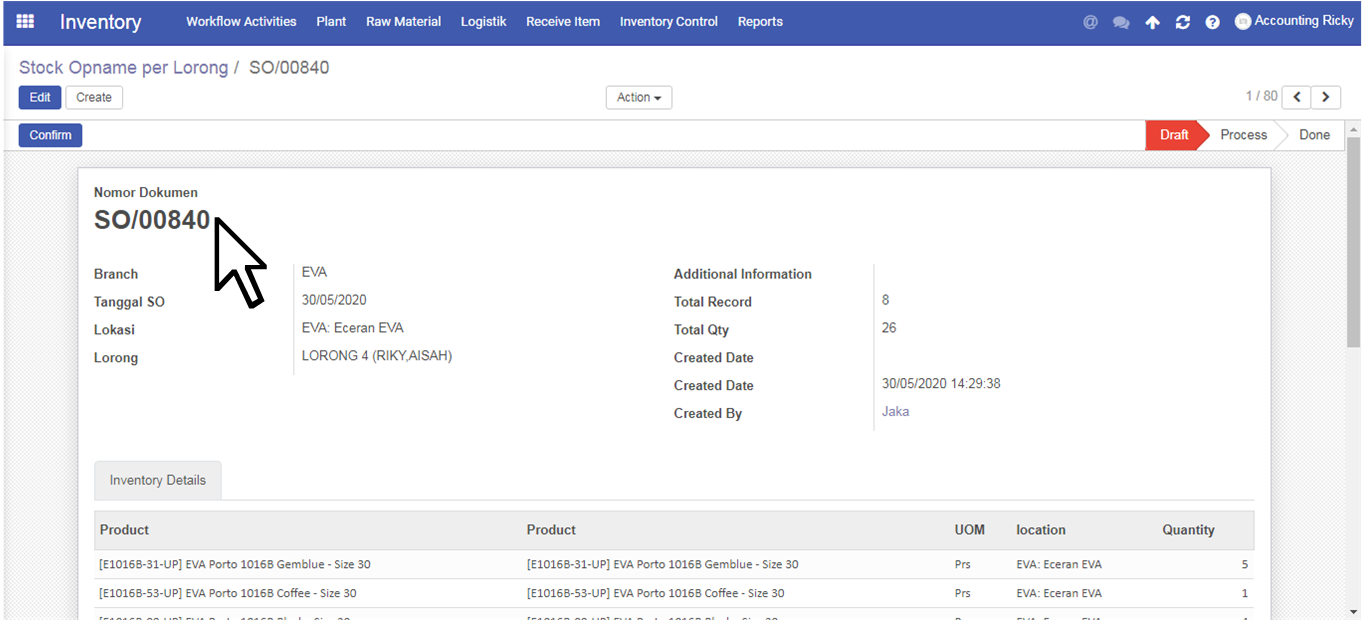Go to the next record arrow
The width and height of the screenshot is (1365, 621).
(1326, 97)
